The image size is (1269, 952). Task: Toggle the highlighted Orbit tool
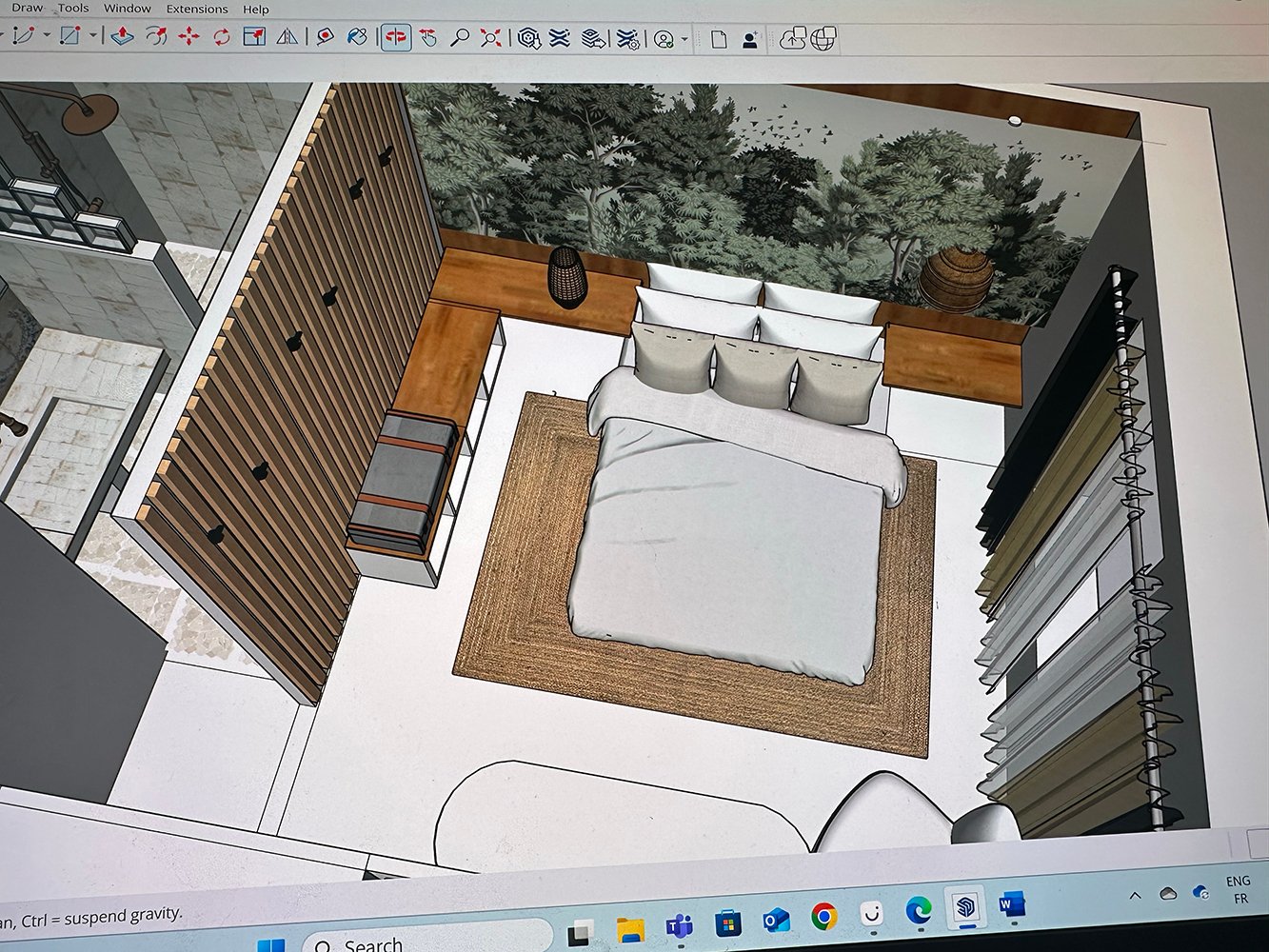[395, 38]
